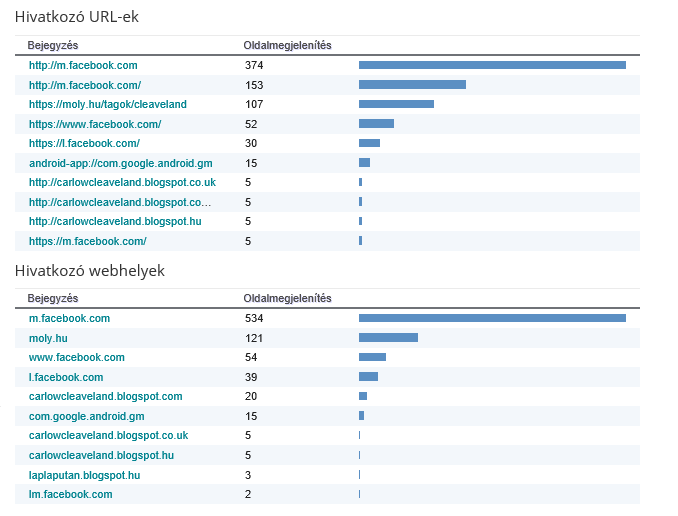
Task: Open the https://www.facebook.com/ referrer link
Action: click(95, 124)
